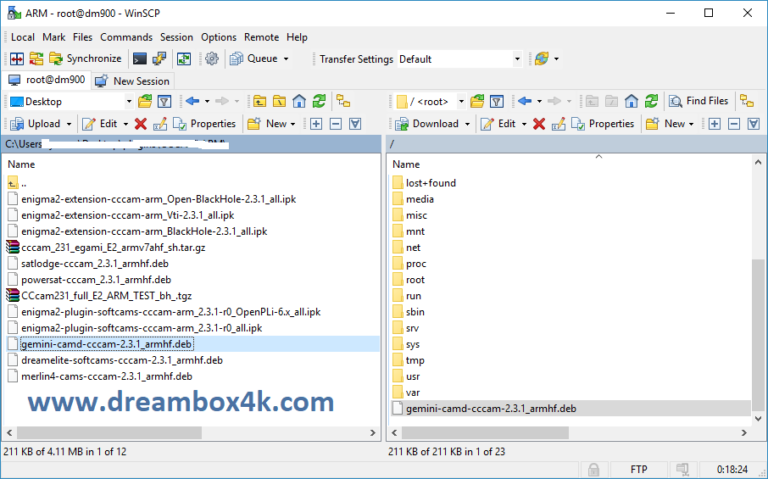Click the remote New button
768x479 pixels.
click(x=666, y=124)
